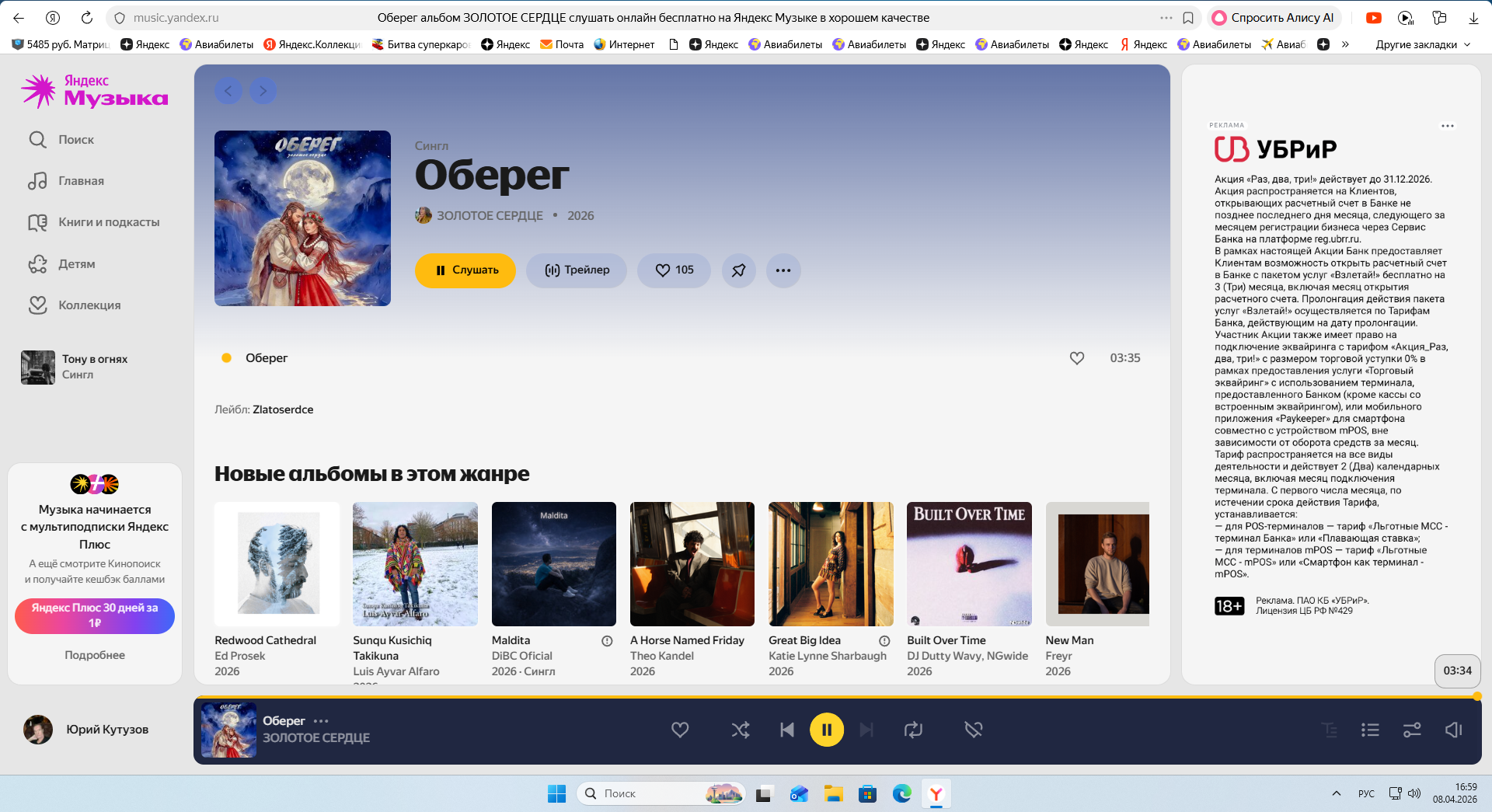Screen dimensions: 1492x812
Task: Open the Maldita album cover
Action: pos(554,564)
